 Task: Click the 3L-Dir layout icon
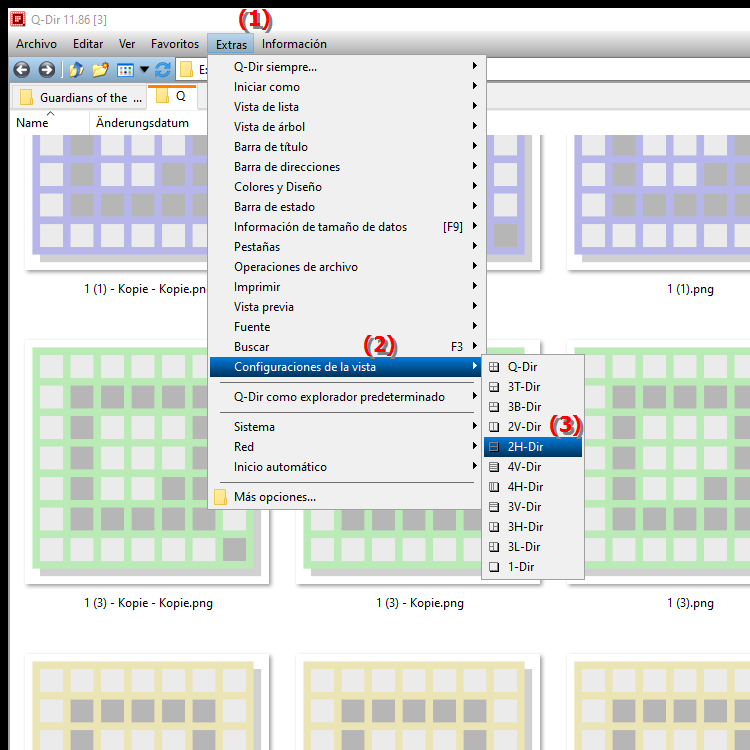coord(494,547)
